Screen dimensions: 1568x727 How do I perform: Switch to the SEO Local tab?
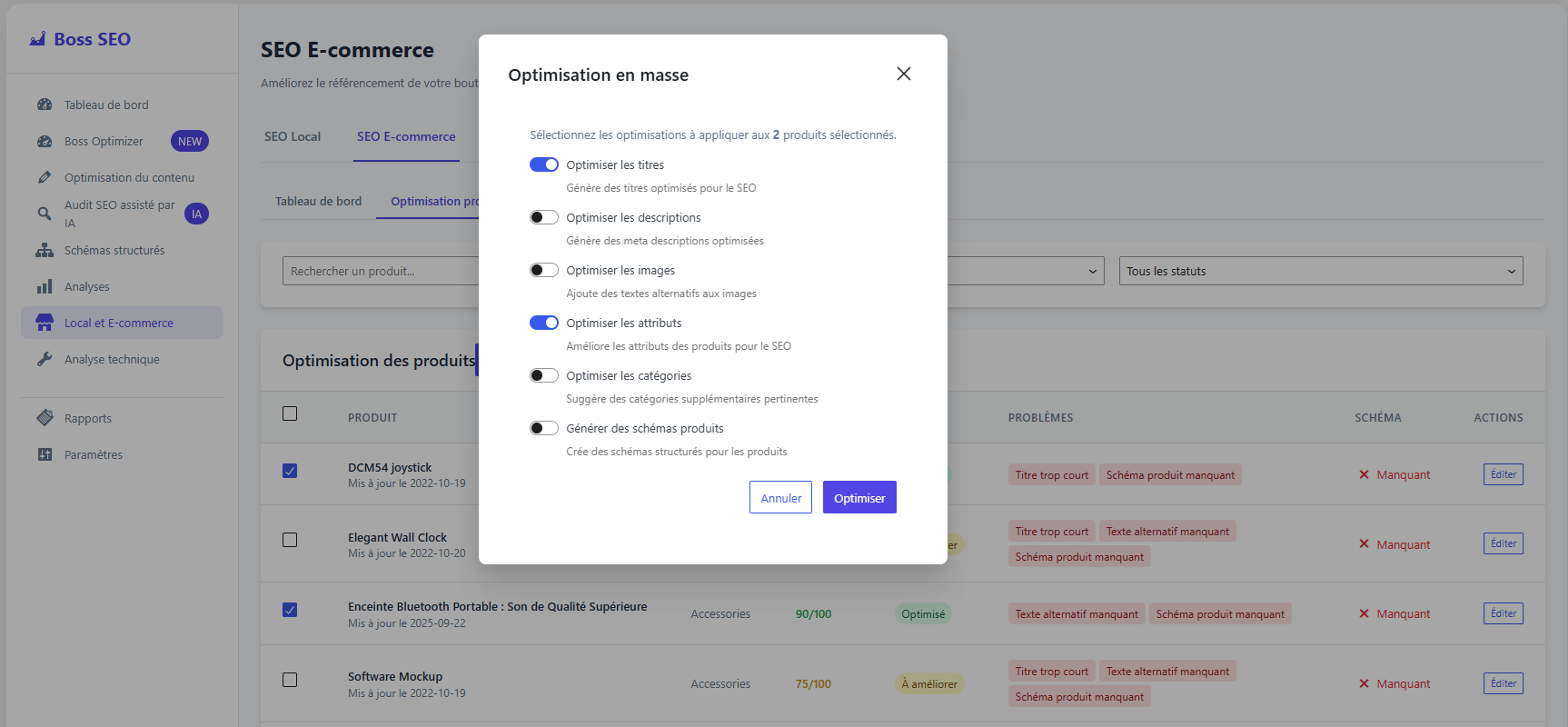(293, 136)
